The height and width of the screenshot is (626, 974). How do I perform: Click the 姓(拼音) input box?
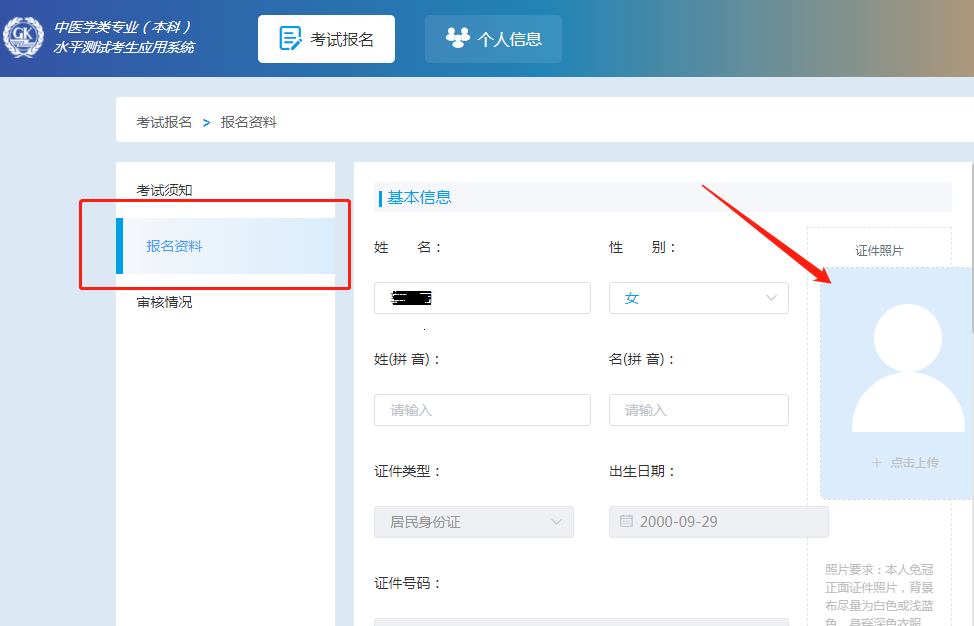[482, 410]
